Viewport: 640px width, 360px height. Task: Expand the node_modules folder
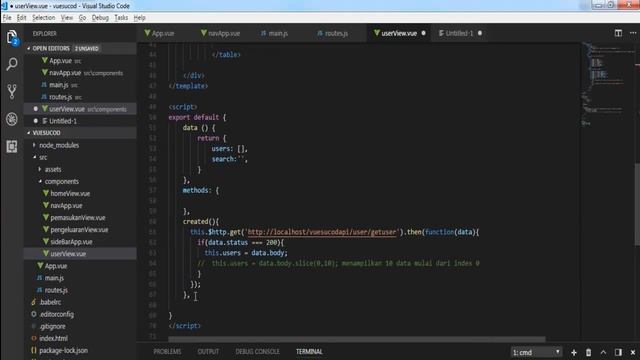coord(59,145)
